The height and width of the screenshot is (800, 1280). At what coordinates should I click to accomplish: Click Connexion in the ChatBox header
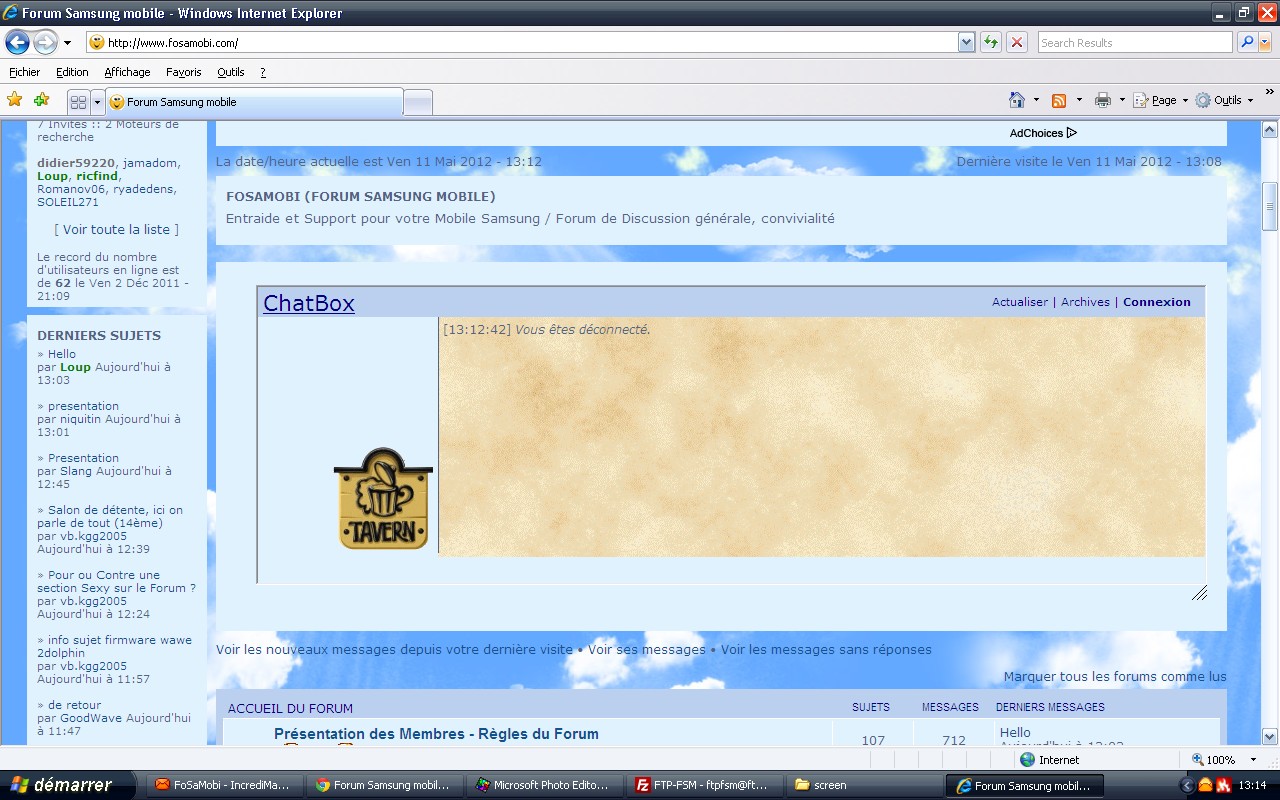(x=1157, y=302)
